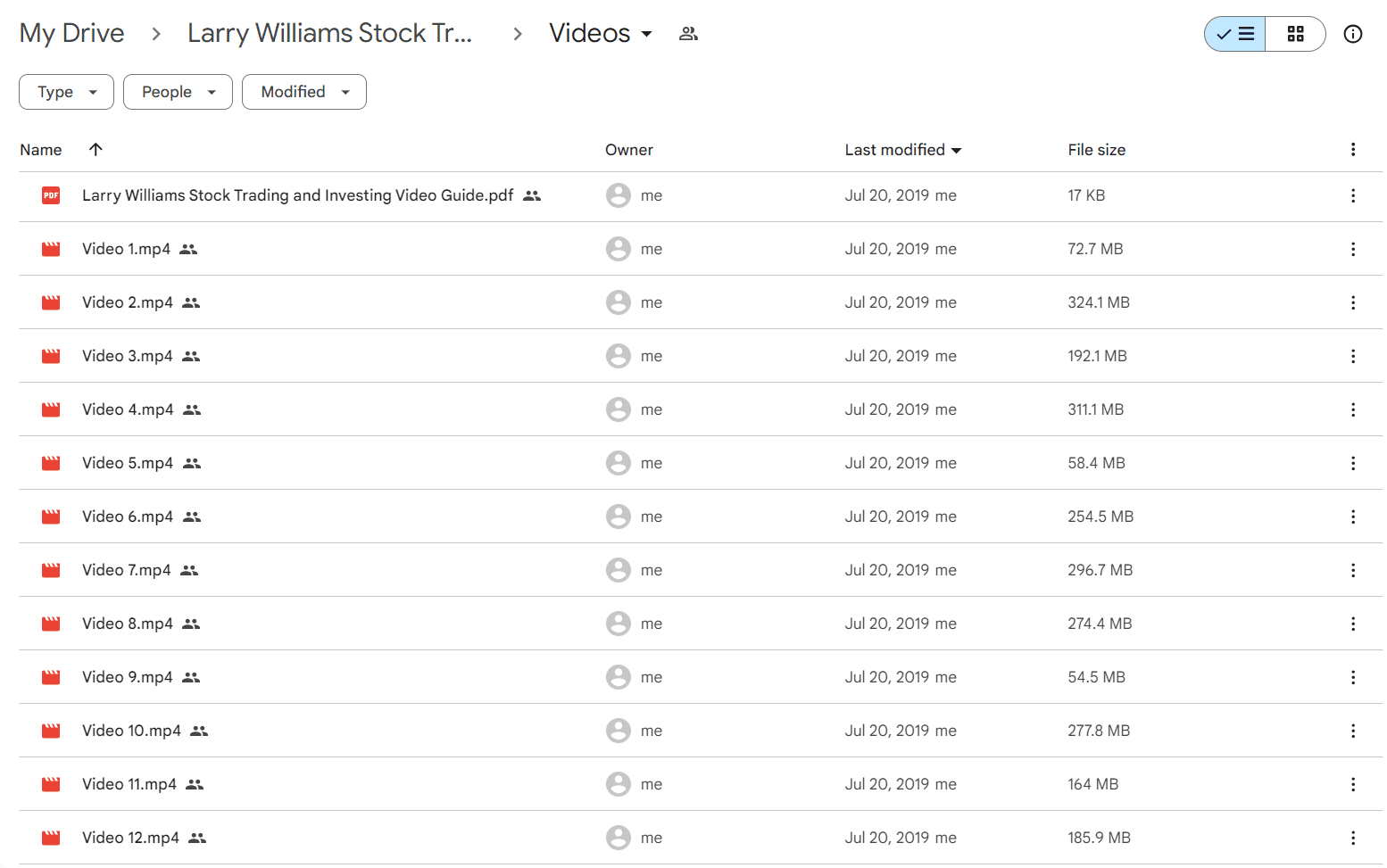
Task: Click the shared people icon beside Video 5.mp4
Action: pos(192,463)
